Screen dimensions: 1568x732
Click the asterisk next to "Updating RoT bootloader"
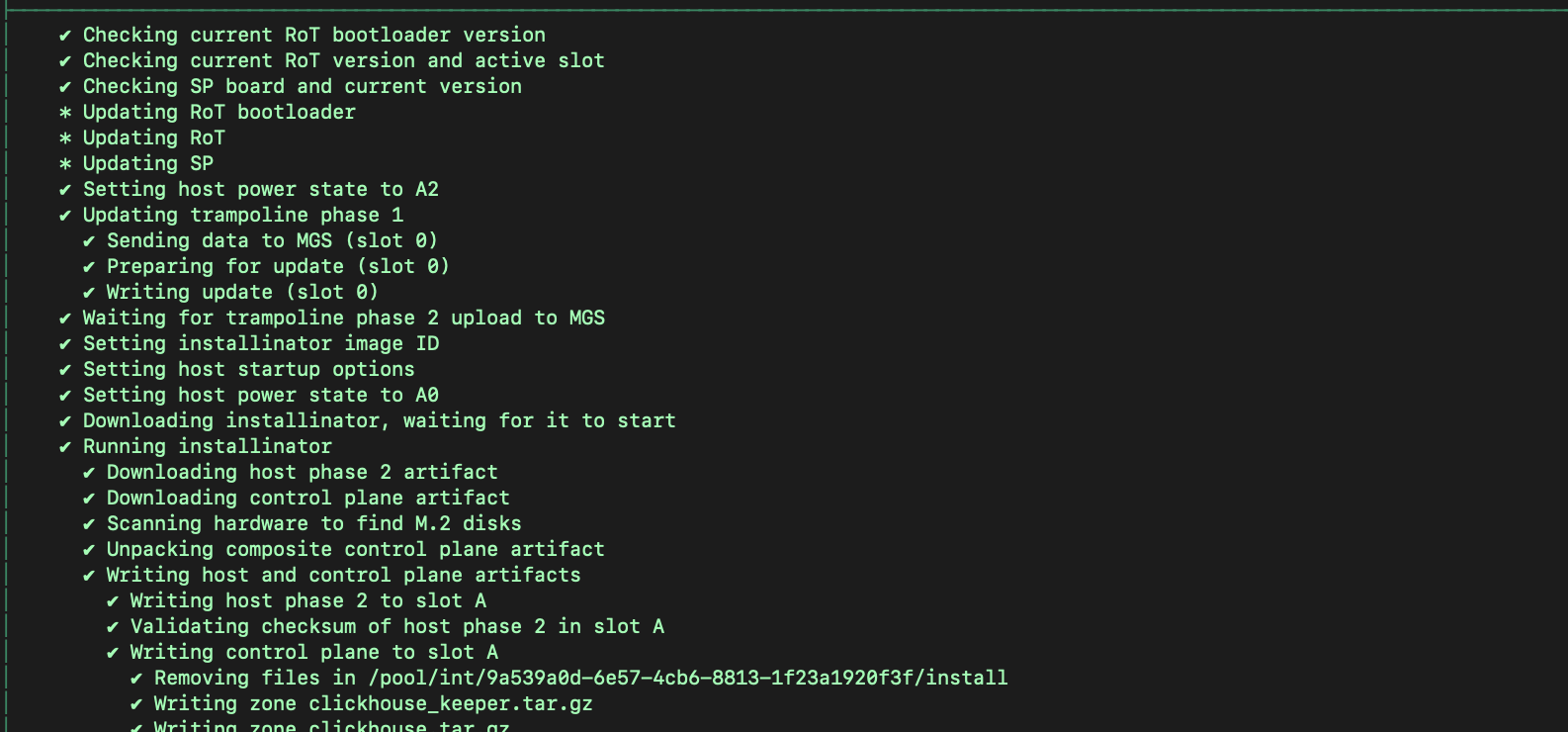(65, 113)
